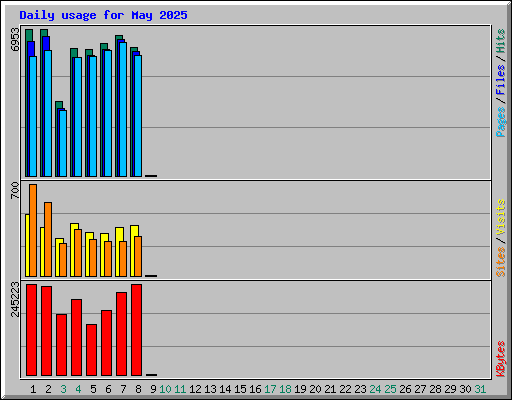Click the green day 17 axis label

(x=270, y=389)
